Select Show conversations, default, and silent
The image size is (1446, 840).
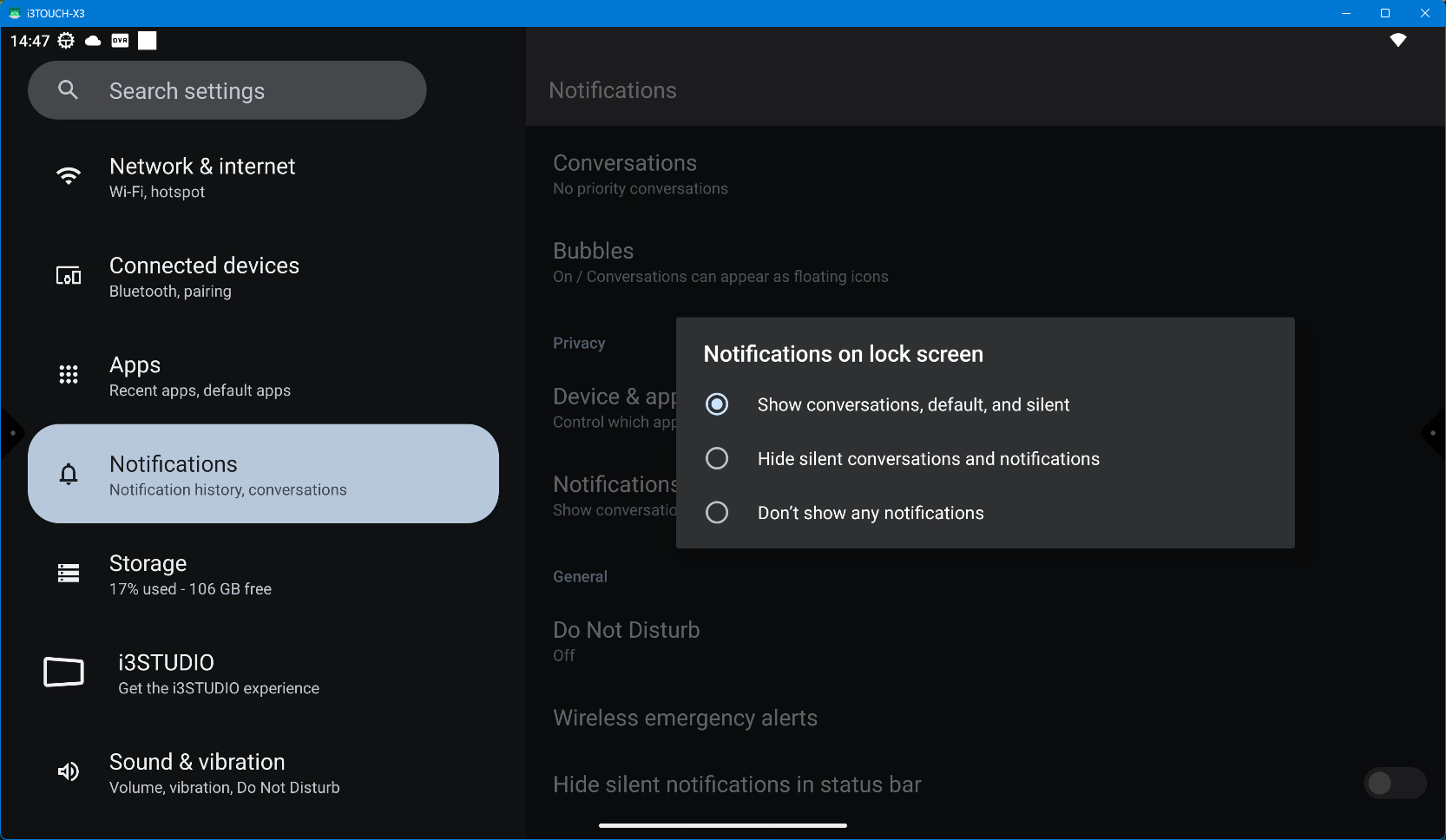717,404
